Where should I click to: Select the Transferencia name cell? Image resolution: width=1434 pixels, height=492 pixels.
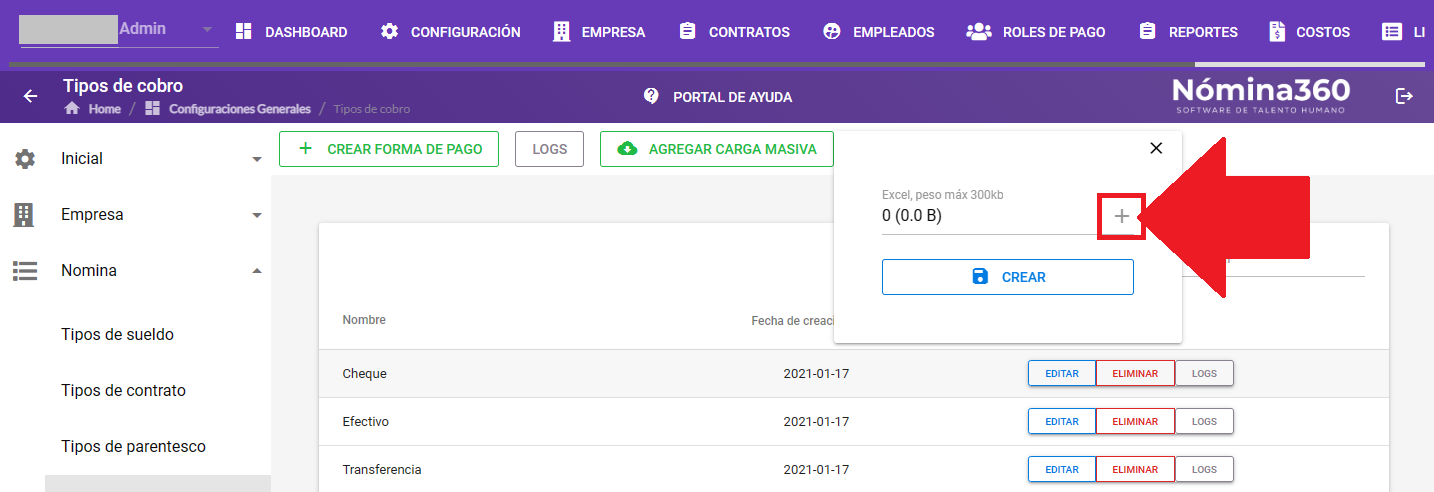382,470
